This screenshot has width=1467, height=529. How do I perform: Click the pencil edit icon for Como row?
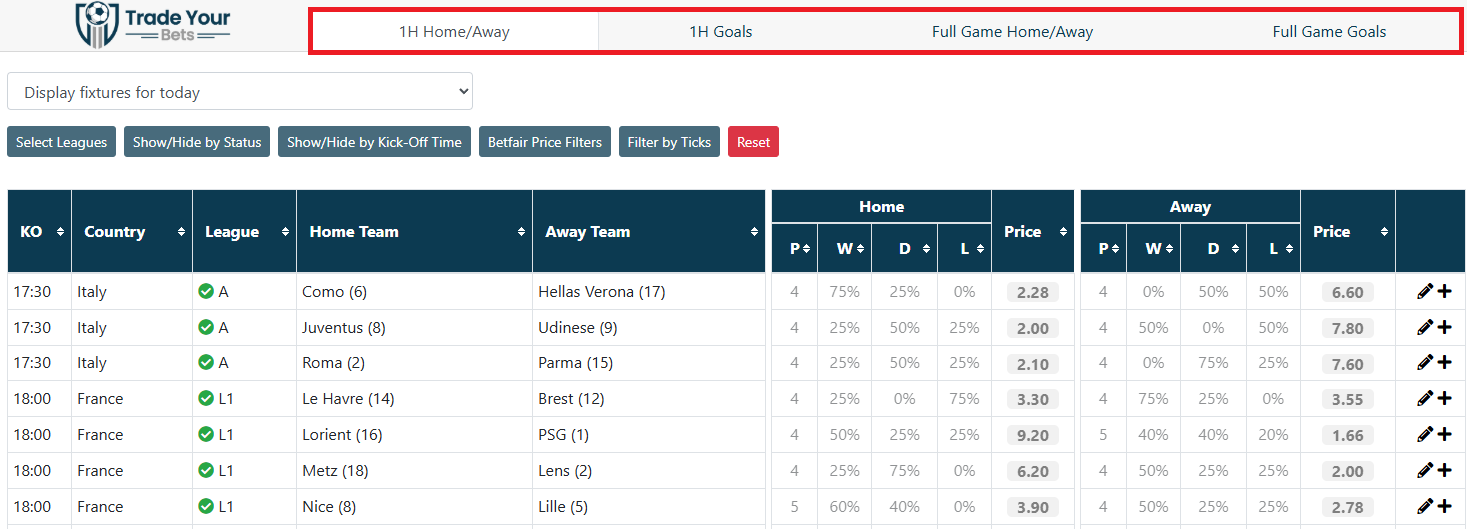coord(1425,292)
